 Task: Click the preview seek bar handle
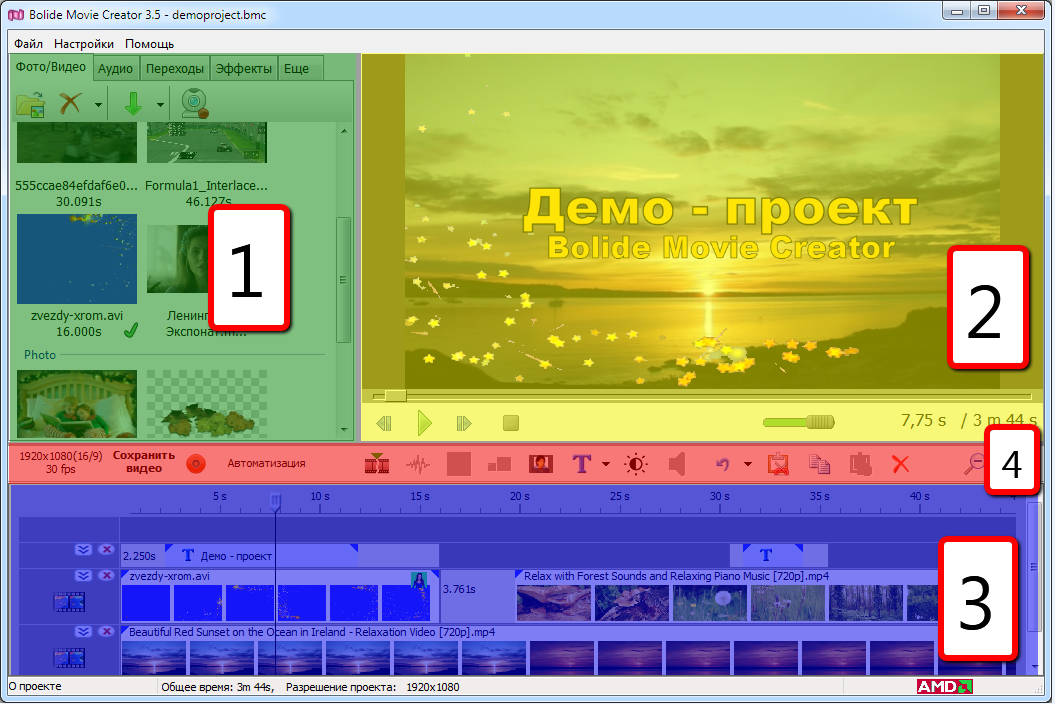pyautogui.click(x=395, y=395)
